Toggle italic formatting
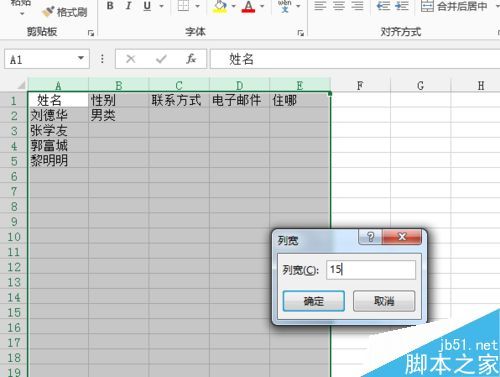 tap(128, 6)
